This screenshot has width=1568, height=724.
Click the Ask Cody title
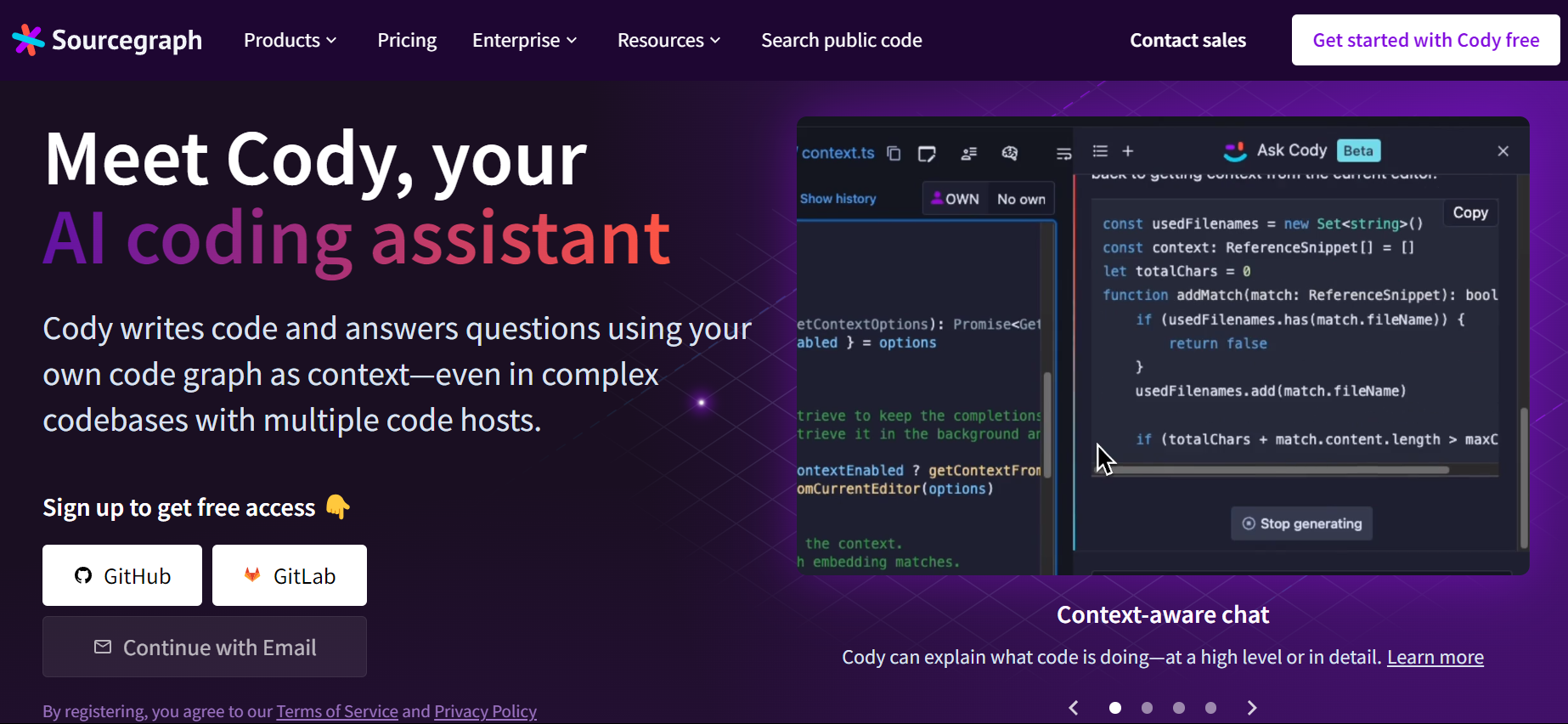1292,150
